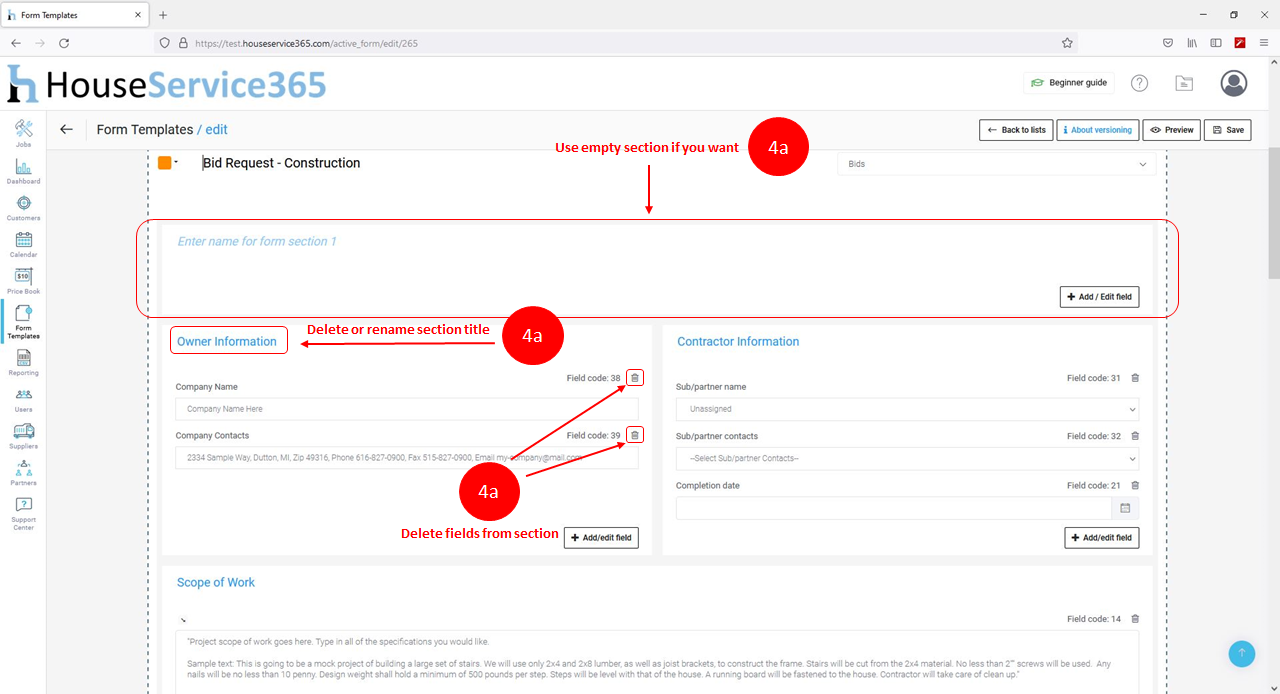Screen dimensions: 1280x694
Task: Open the Dashboard sidebar item
Action: [23, 171]
